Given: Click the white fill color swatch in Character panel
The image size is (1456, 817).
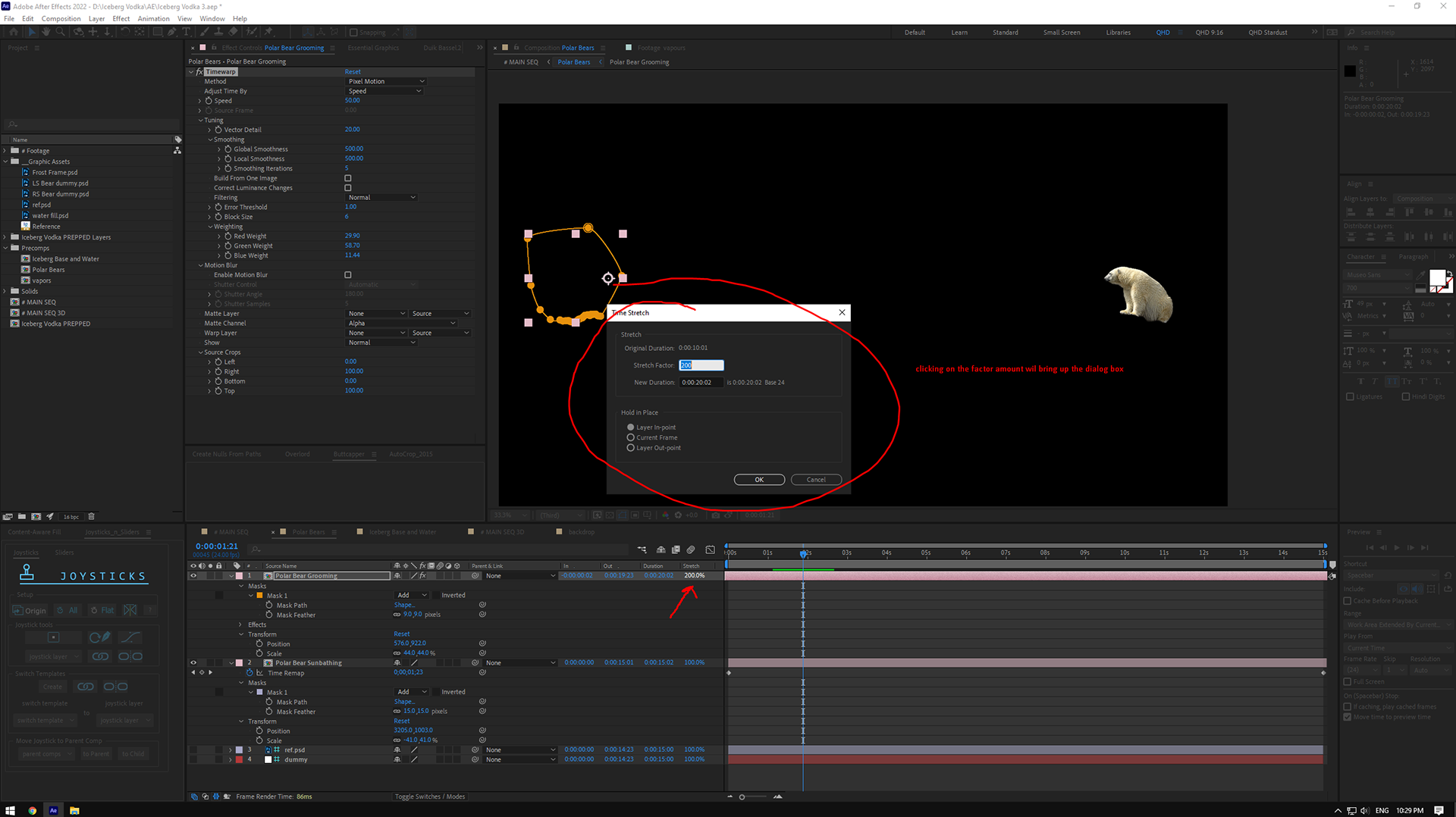Looking at the screenshot, I should 1437,277.
